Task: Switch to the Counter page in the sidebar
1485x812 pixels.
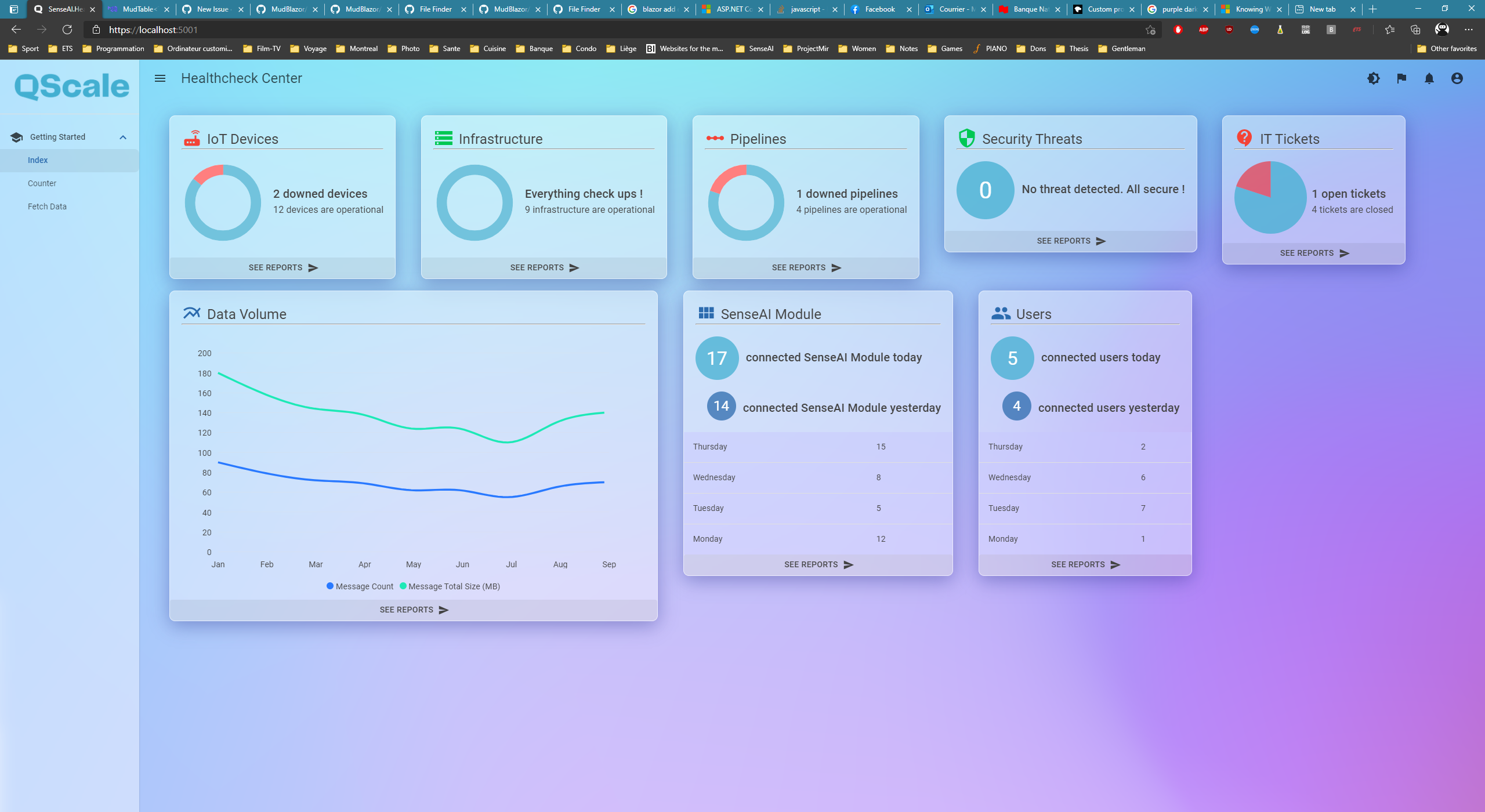Action: 42,183
